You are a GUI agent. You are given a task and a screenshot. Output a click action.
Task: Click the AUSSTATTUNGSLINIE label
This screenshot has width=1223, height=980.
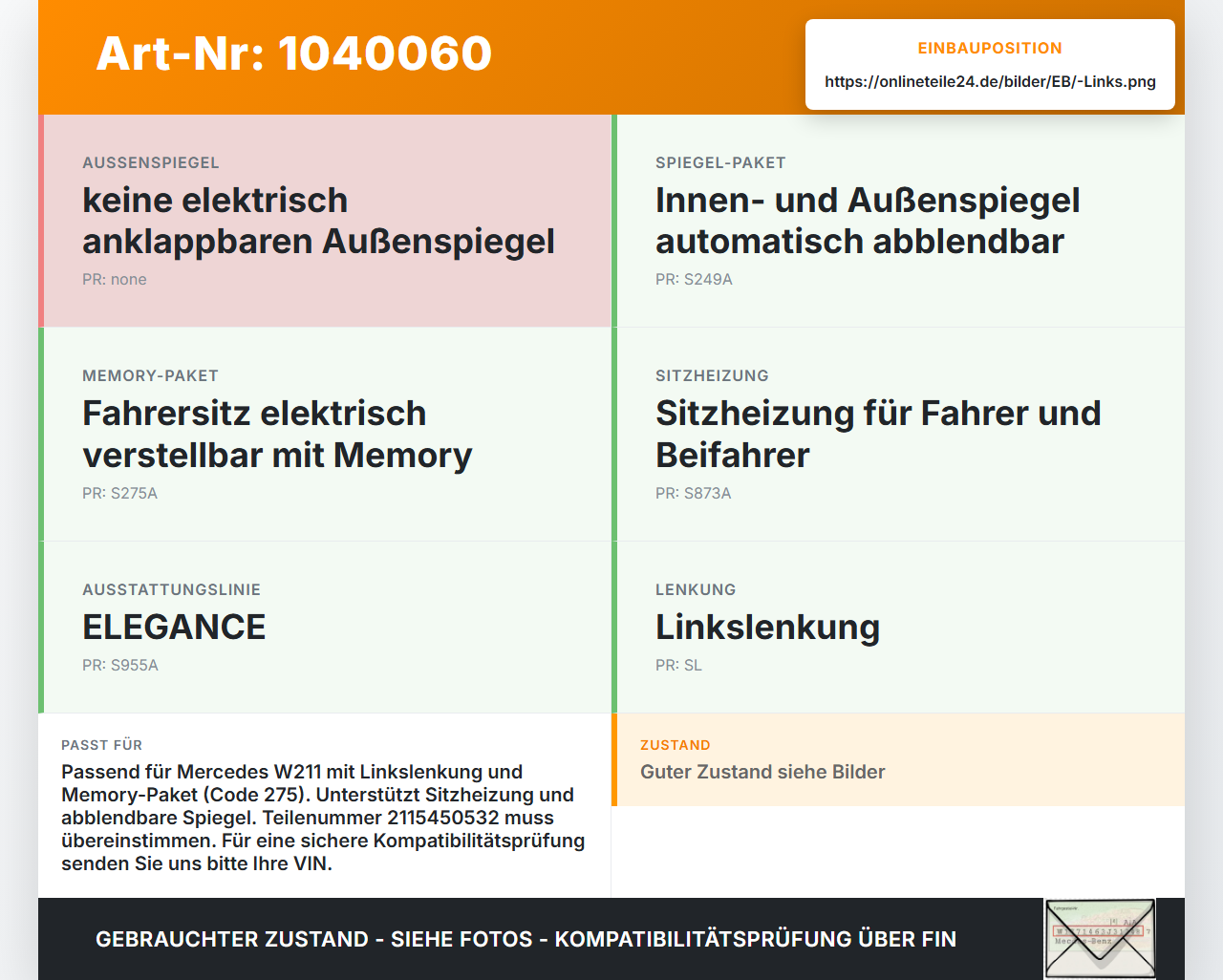click(x=171, y=589)
